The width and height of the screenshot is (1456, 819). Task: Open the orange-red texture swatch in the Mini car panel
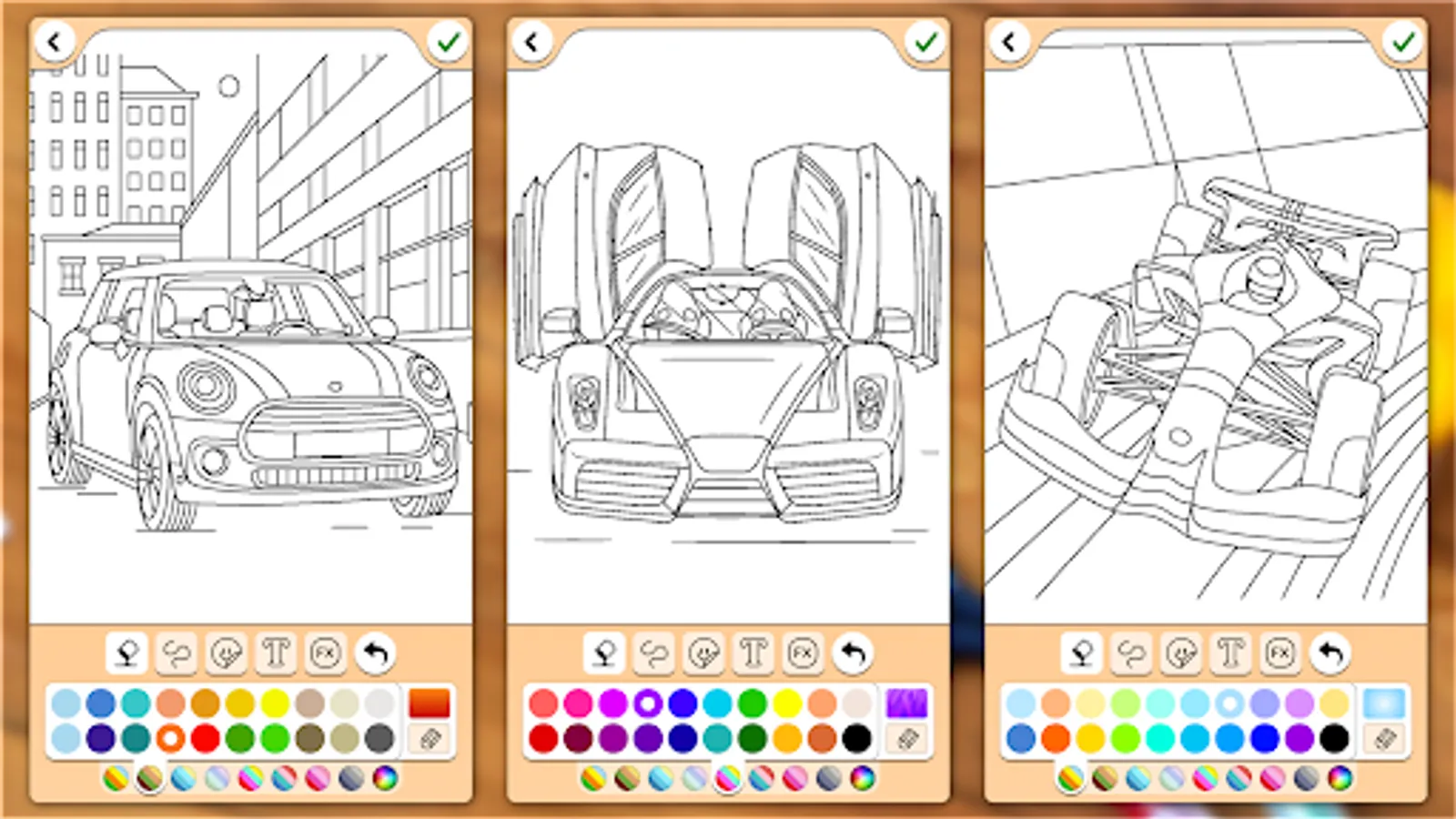click(430, 703)
